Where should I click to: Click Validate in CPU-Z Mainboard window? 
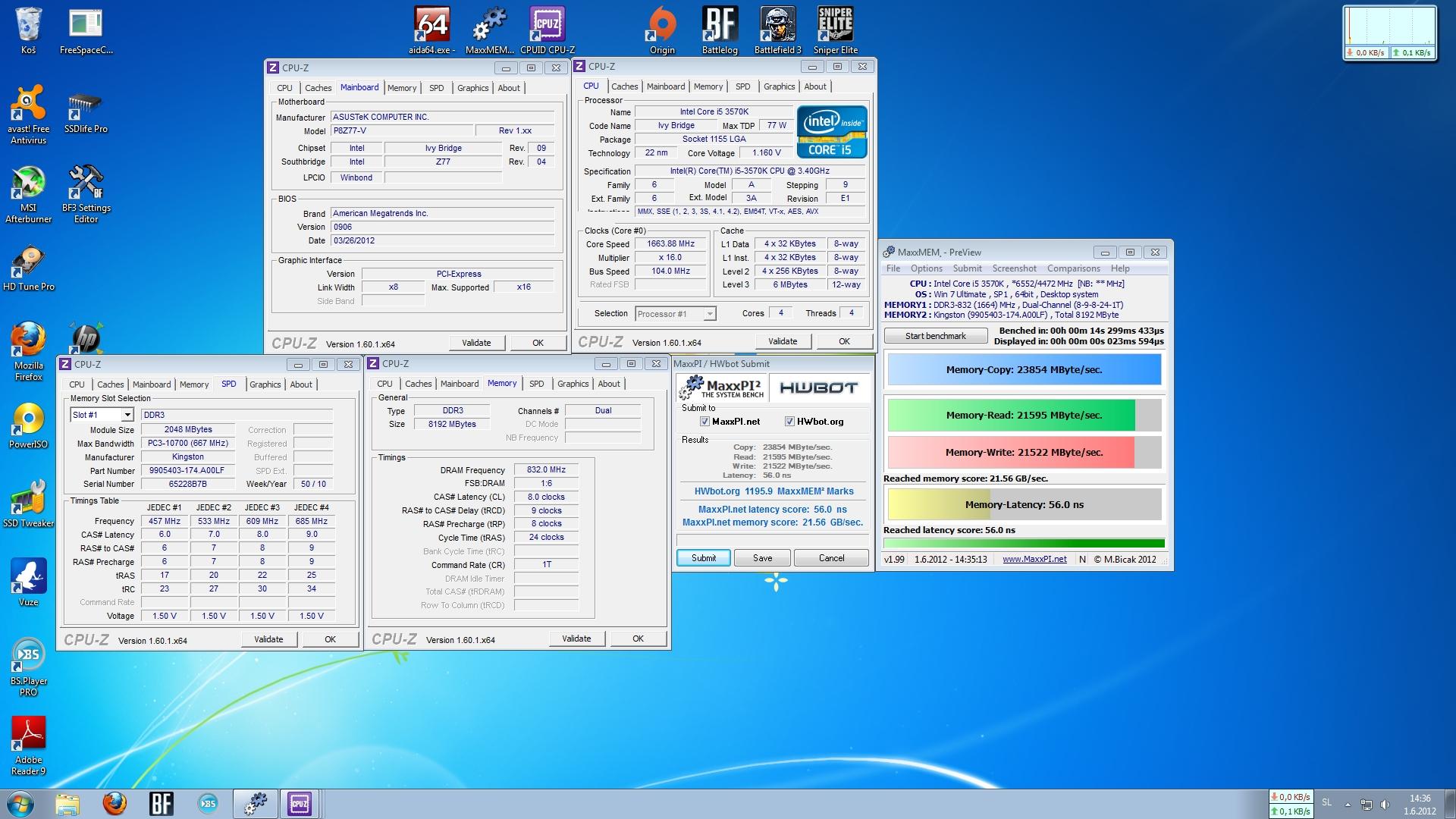point(476,343)
